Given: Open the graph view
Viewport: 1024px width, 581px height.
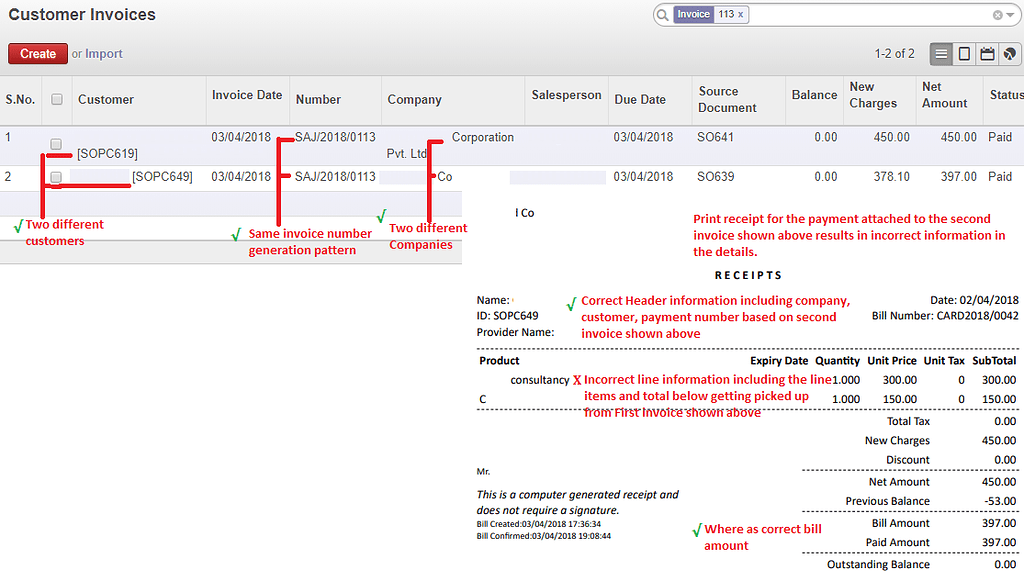Looking at the screenshot, I should point(1009,54).
